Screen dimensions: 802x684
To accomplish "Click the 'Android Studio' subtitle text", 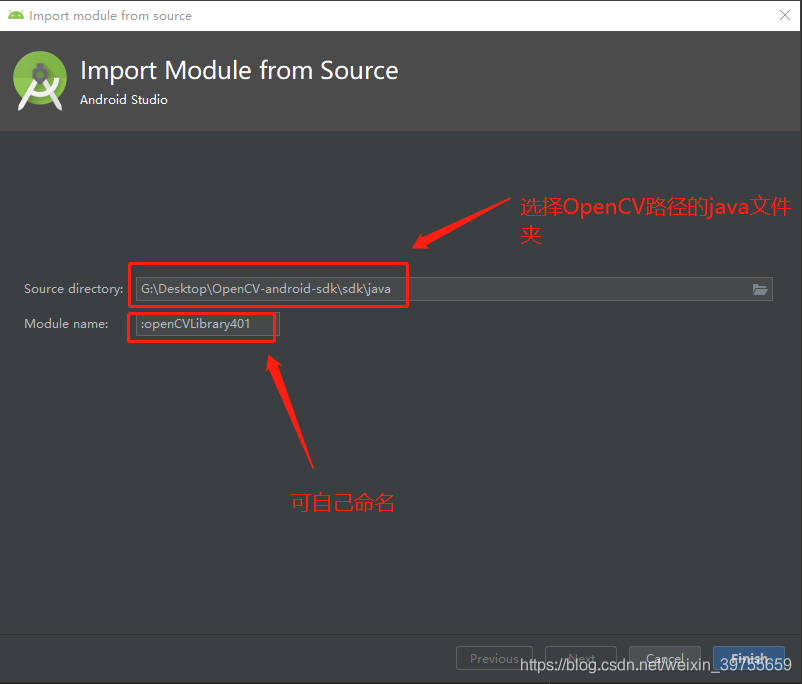I will click(124, 100).
